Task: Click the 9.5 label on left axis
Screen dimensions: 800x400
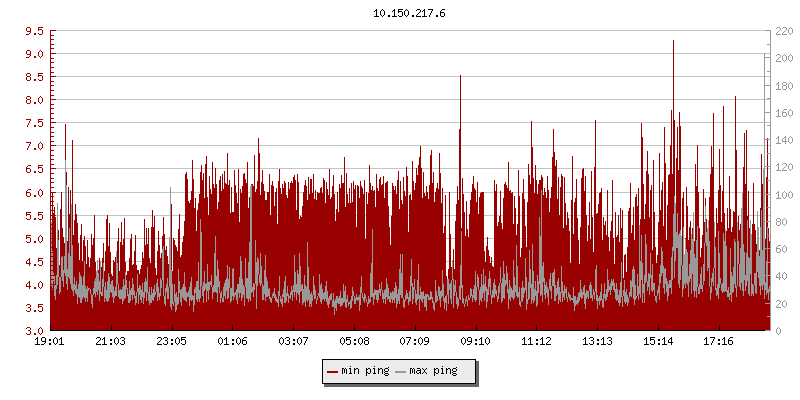Action: coord(33,31)
